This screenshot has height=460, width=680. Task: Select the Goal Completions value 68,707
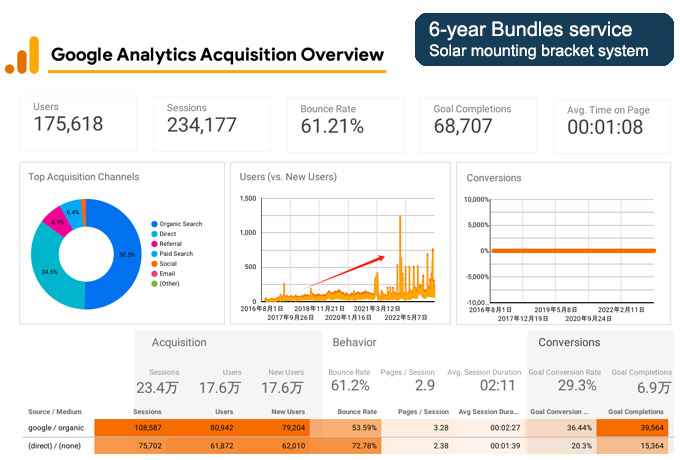(463, 126)
